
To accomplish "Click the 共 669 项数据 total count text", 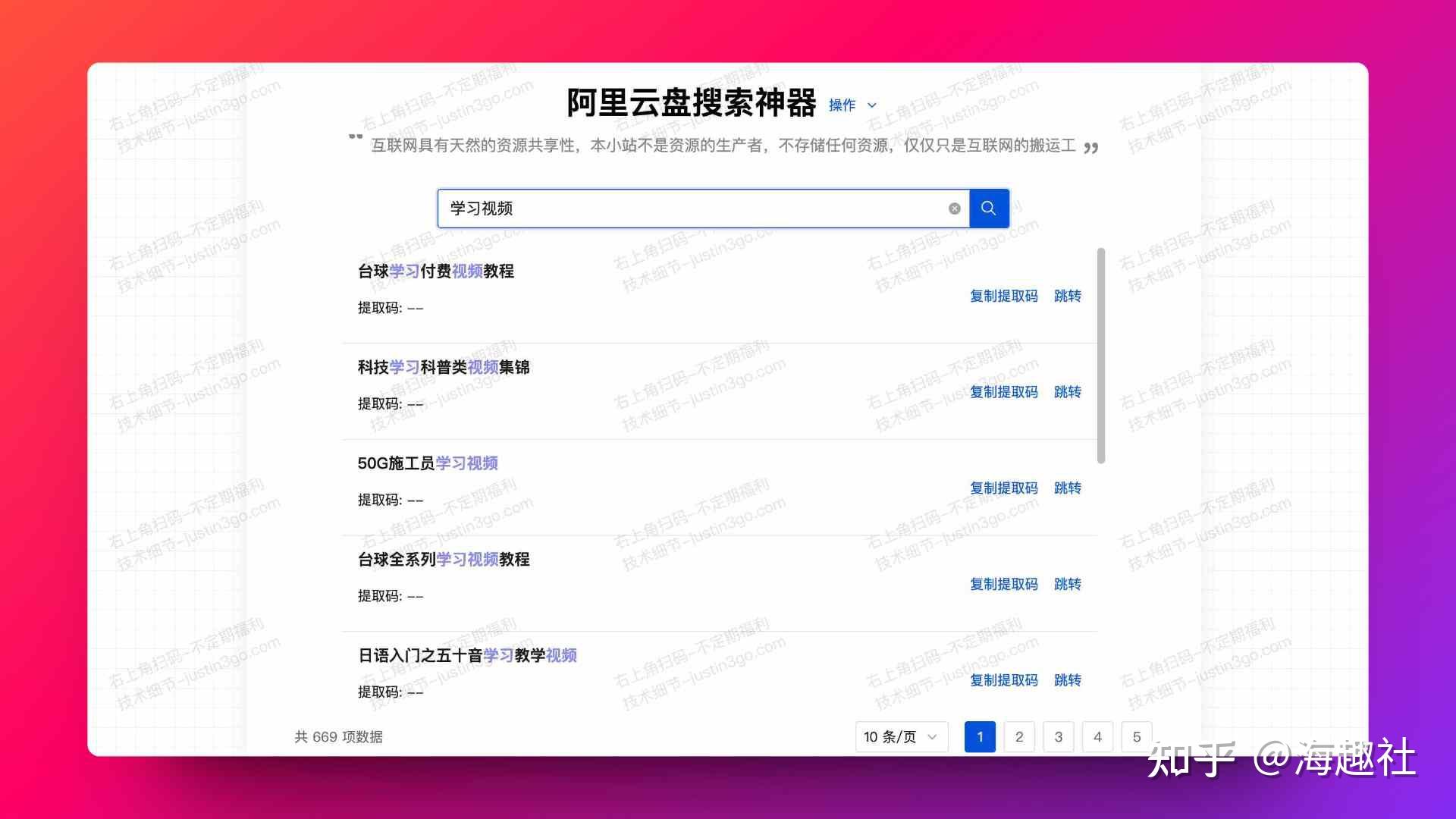I will (338, 737).
